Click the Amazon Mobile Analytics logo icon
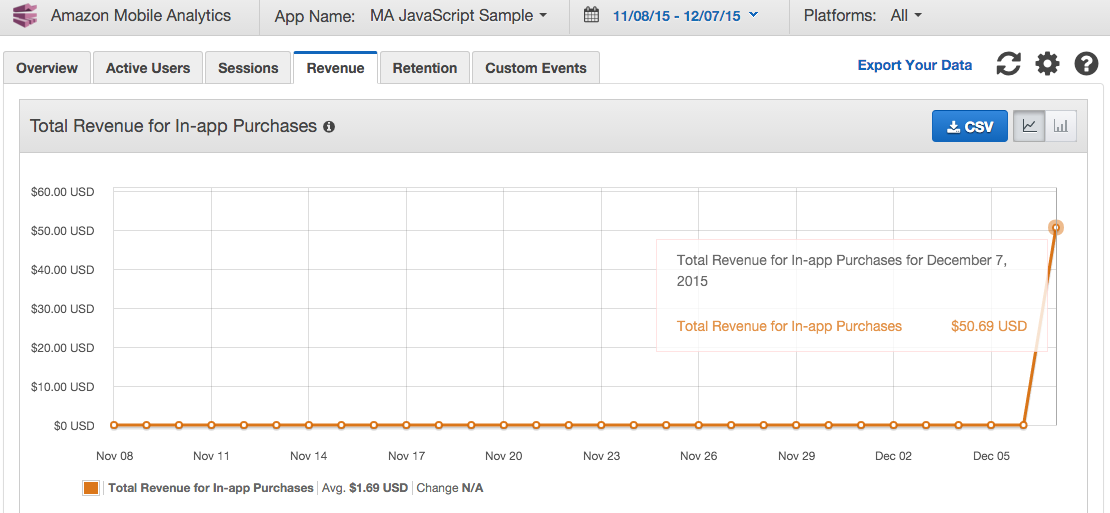Image resolution: width=1110 pixels, height=513 pixels. pos(25,16)
